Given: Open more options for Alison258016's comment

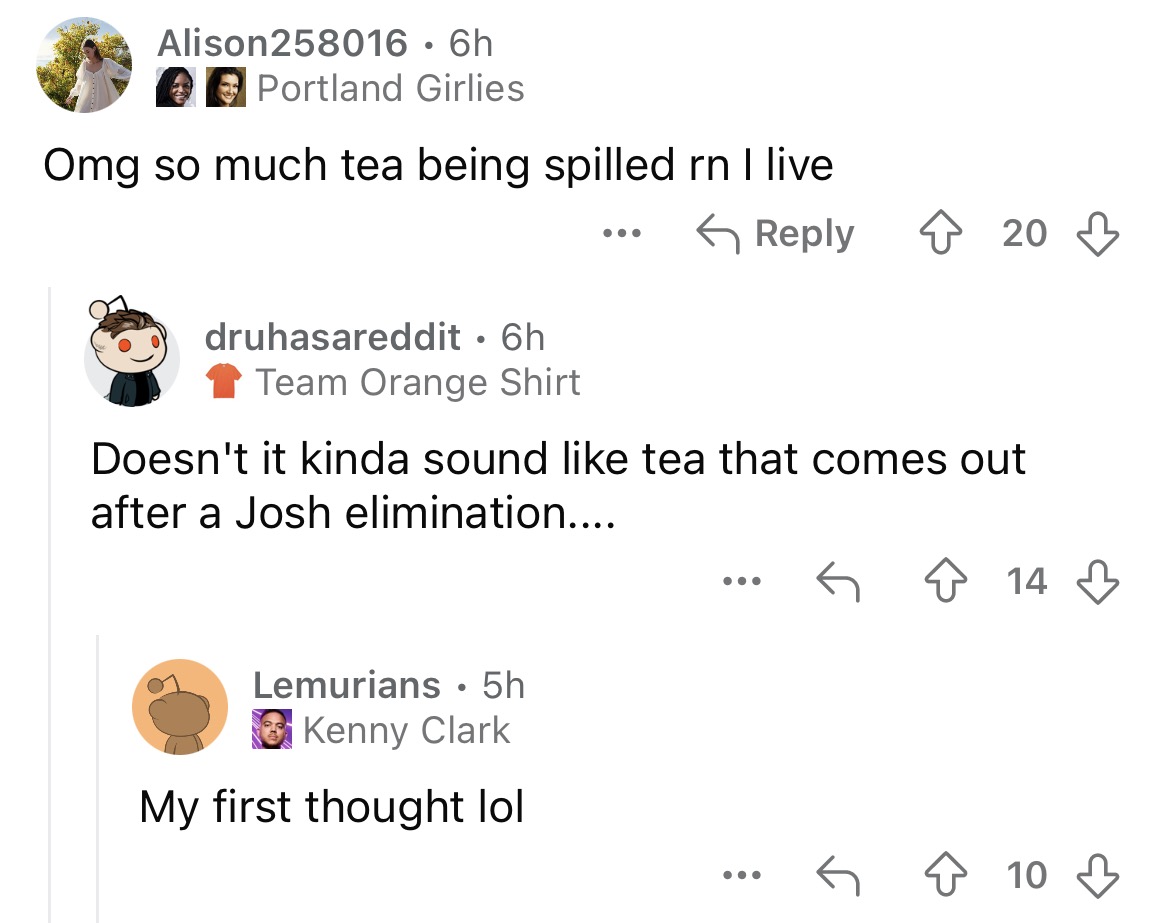Looking at the screenshot, I should click(x=622, y=234).
